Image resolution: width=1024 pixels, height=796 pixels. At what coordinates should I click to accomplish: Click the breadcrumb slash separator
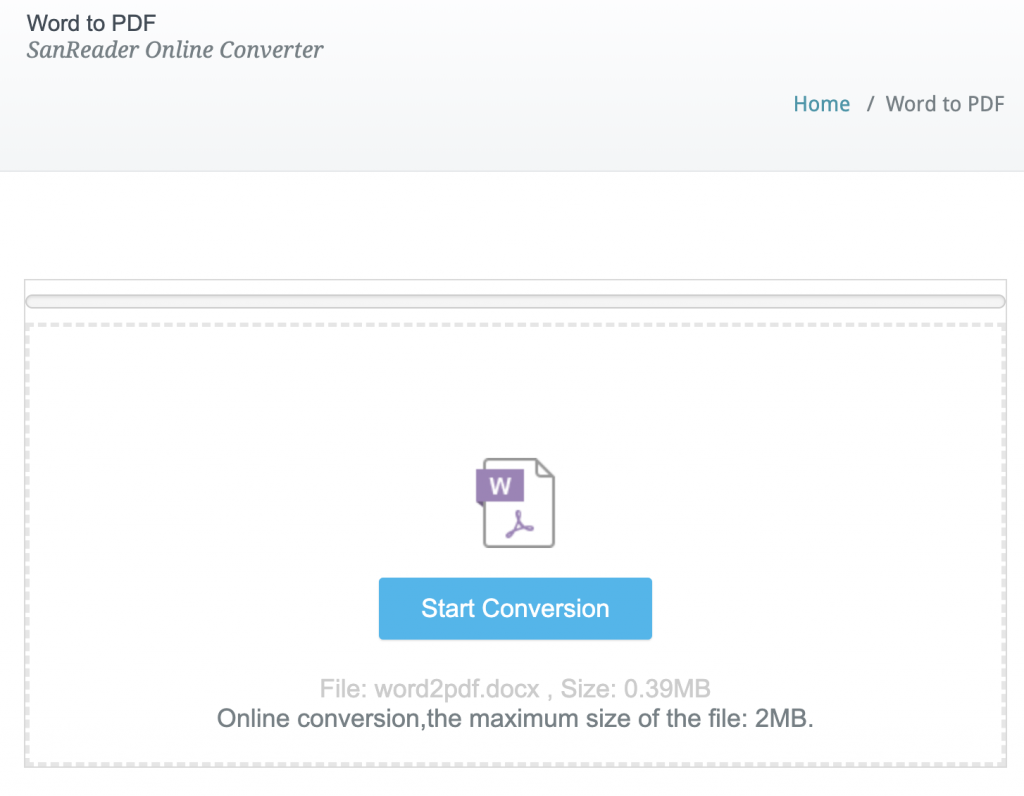(871, 104)
